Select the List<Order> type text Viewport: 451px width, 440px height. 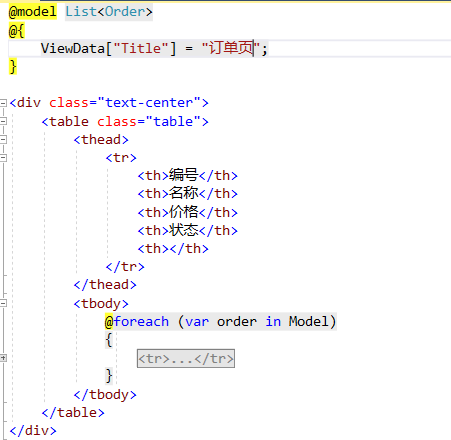[109, 12]
